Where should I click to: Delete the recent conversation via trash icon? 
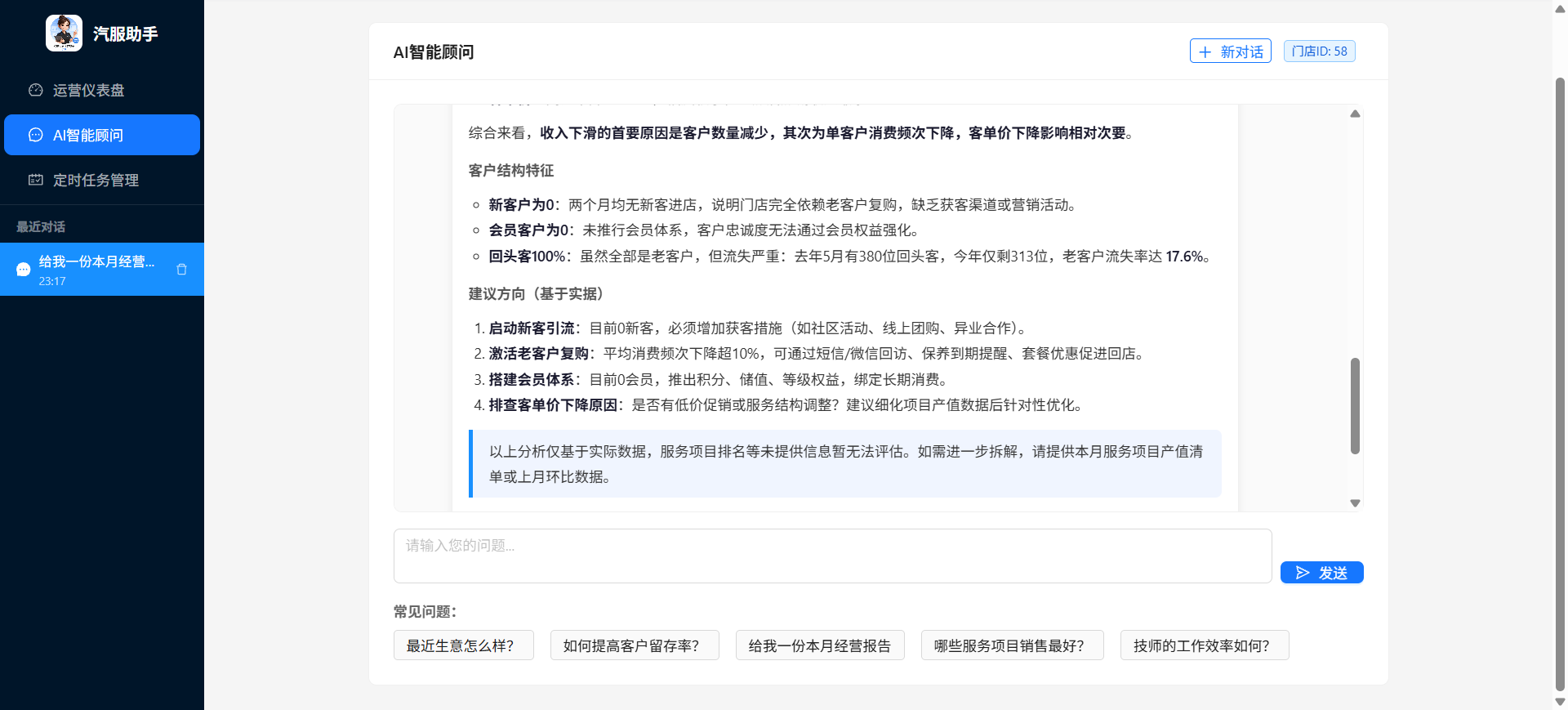click(182, 269)
